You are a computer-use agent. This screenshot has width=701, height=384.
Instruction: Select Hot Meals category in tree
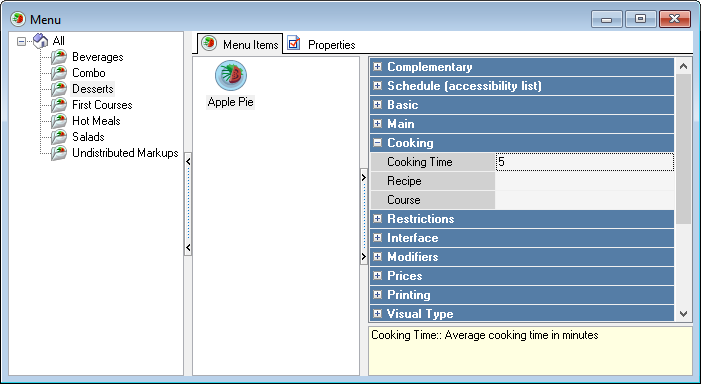96,121
